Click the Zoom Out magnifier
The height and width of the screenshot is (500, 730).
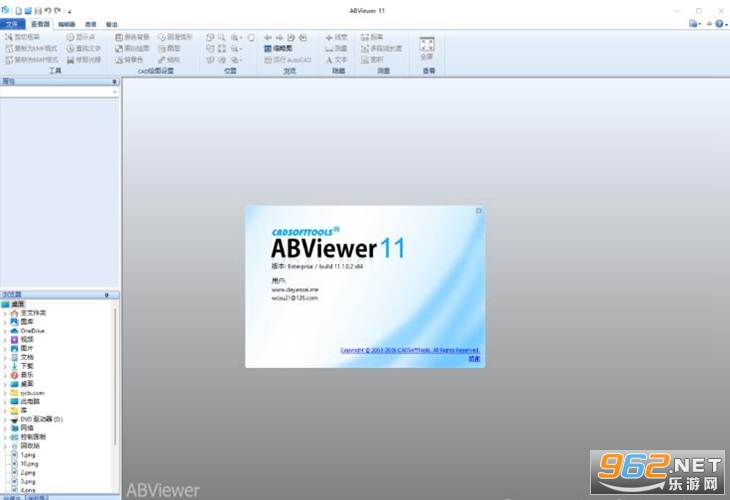tap(235, 48)
